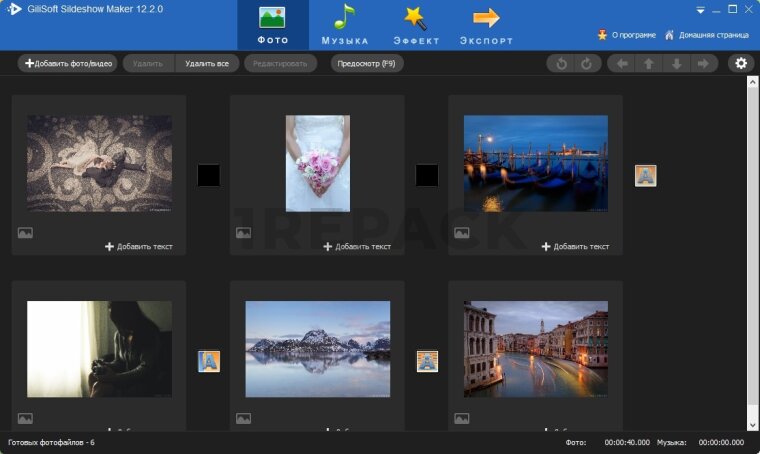Start Предосмотр (F9) preview

367,64
